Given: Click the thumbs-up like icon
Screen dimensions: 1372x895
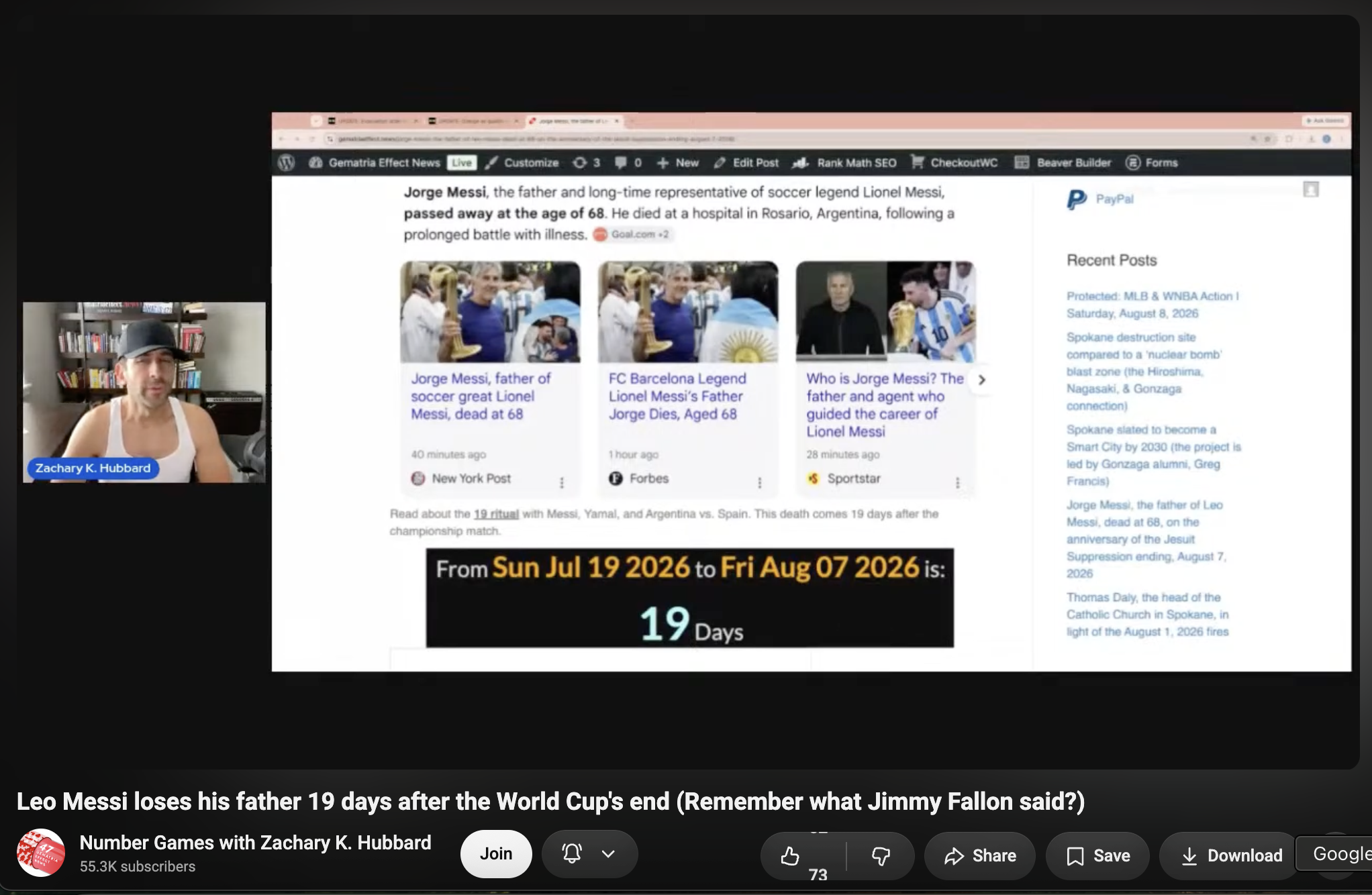Looking at the screenshot, I should click(790, 855).
